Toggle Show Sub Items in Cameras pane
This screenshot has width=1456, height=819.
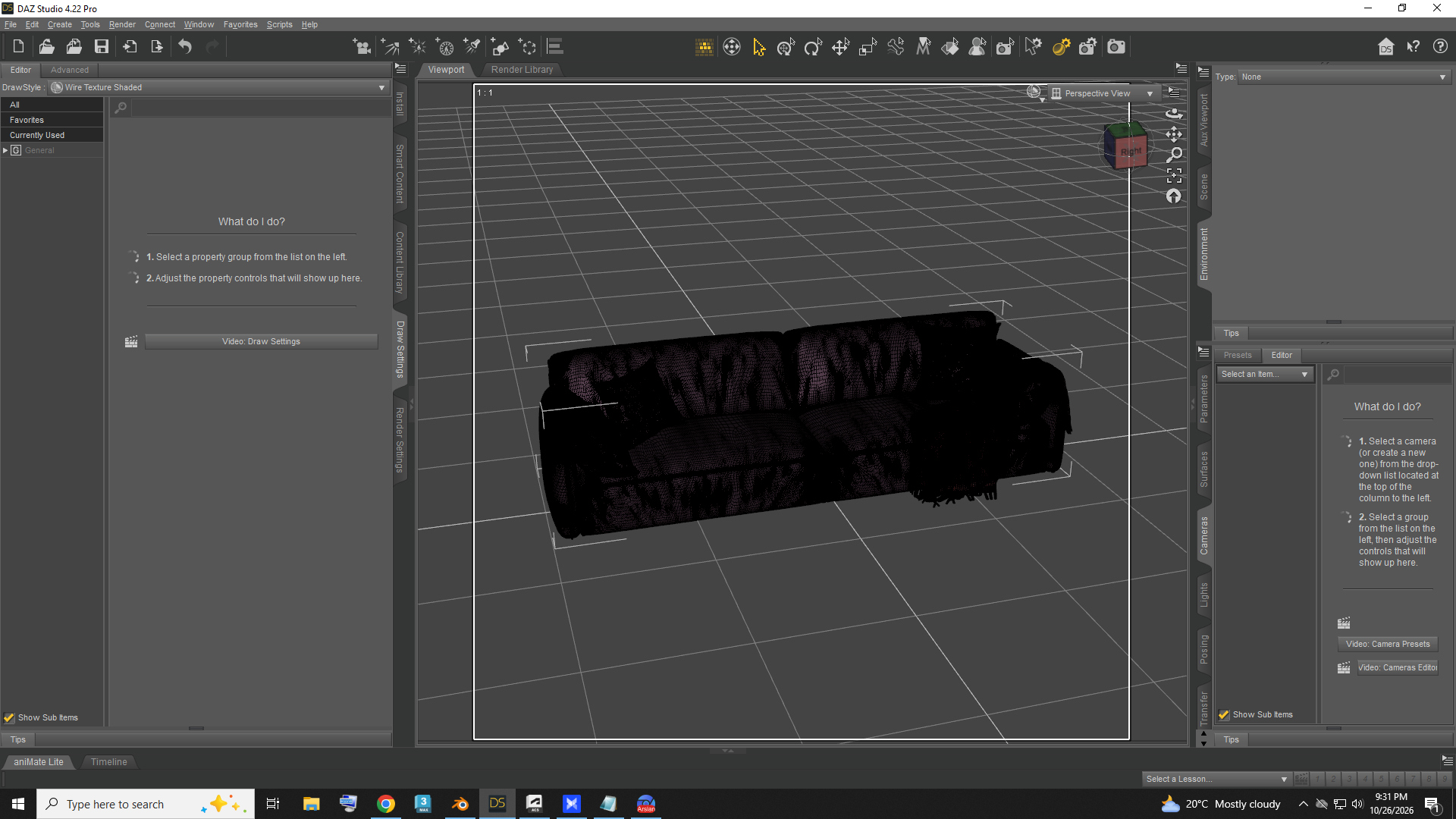click(1223, 714)
